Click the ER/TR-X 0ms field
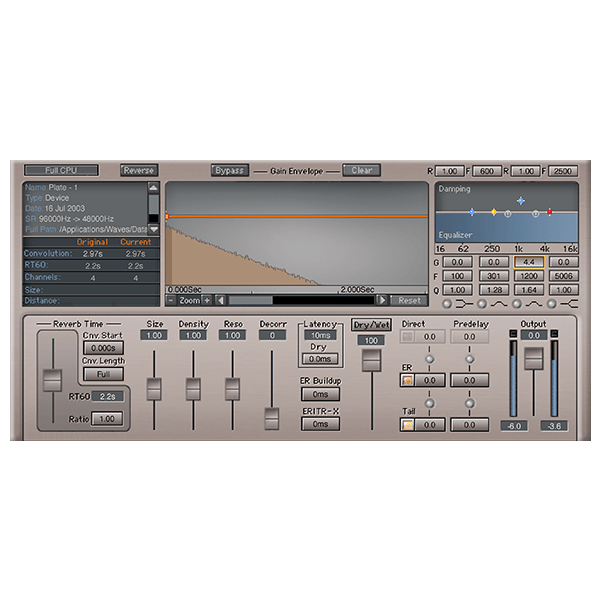This screenshot has width=600, height=600. [320, 424]
